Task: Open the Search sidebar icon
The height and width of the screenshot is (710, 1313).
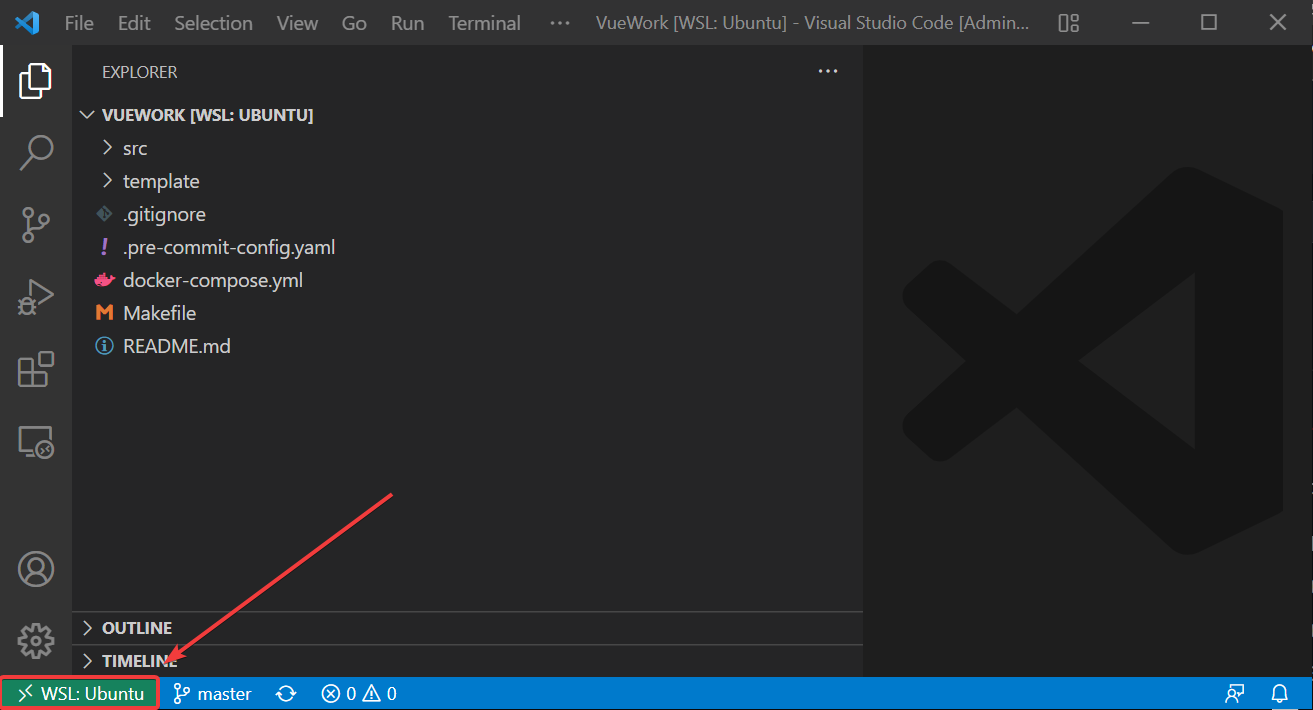Action: point(36,152)
